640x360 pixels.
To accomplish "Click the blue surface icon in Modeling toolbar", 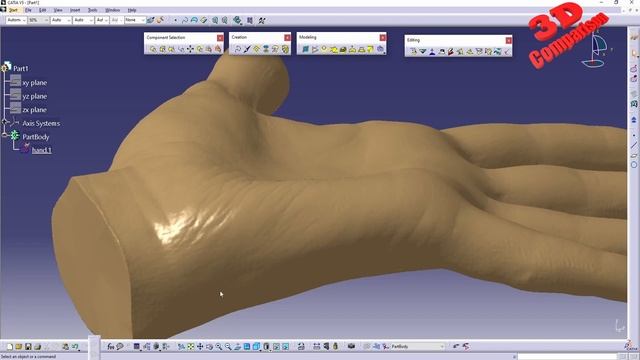I will point(305,49).
